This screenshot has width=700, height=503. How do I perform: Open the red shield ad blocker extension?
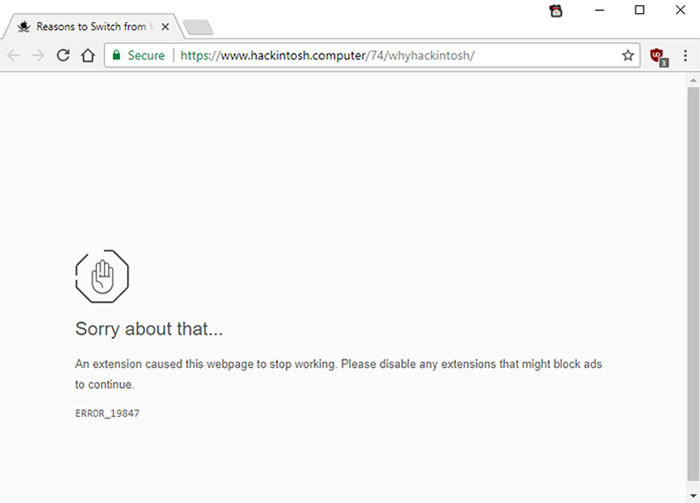[658, 56]
